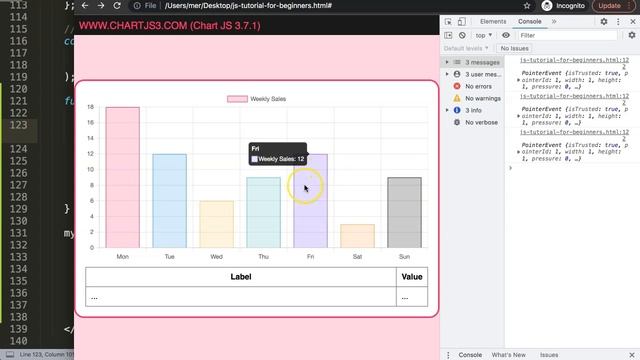
Task: Toggle Weekly Sales legend swatch
Action: (237, 99)
